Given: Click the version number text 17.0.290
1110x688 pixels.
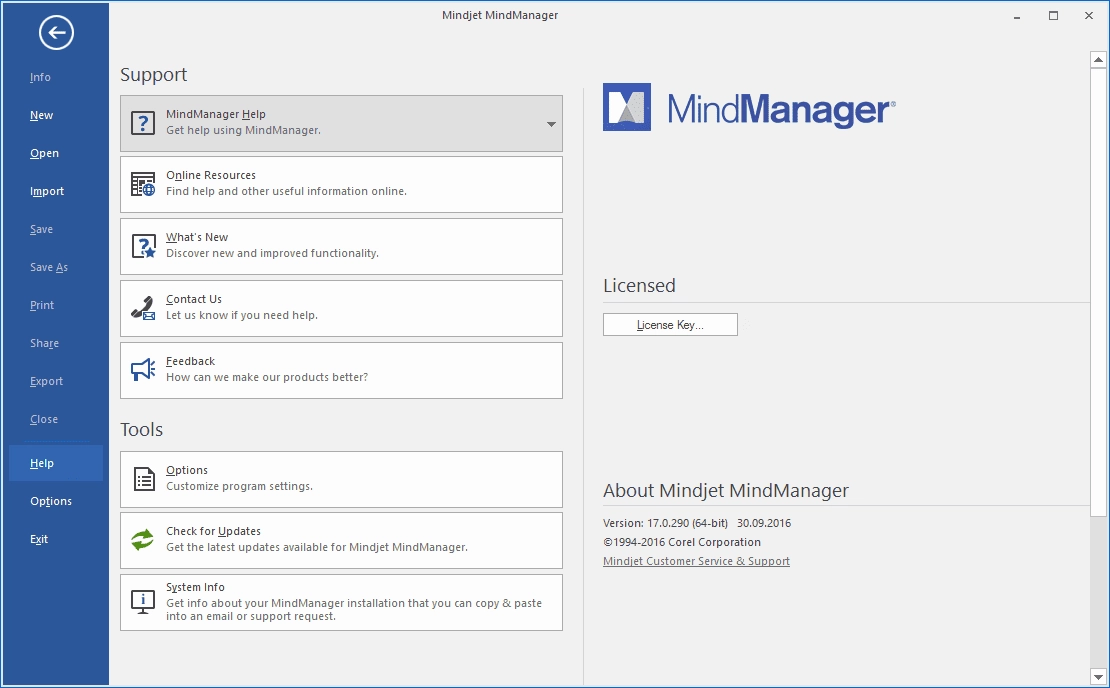Looking at the screenshot, I should point(668,523).
